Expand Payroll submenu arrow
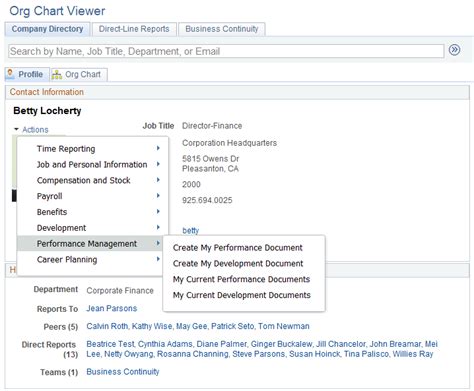The width and height of the screenshot is (474, 391). pyautogui.click(x=158, y=196)
